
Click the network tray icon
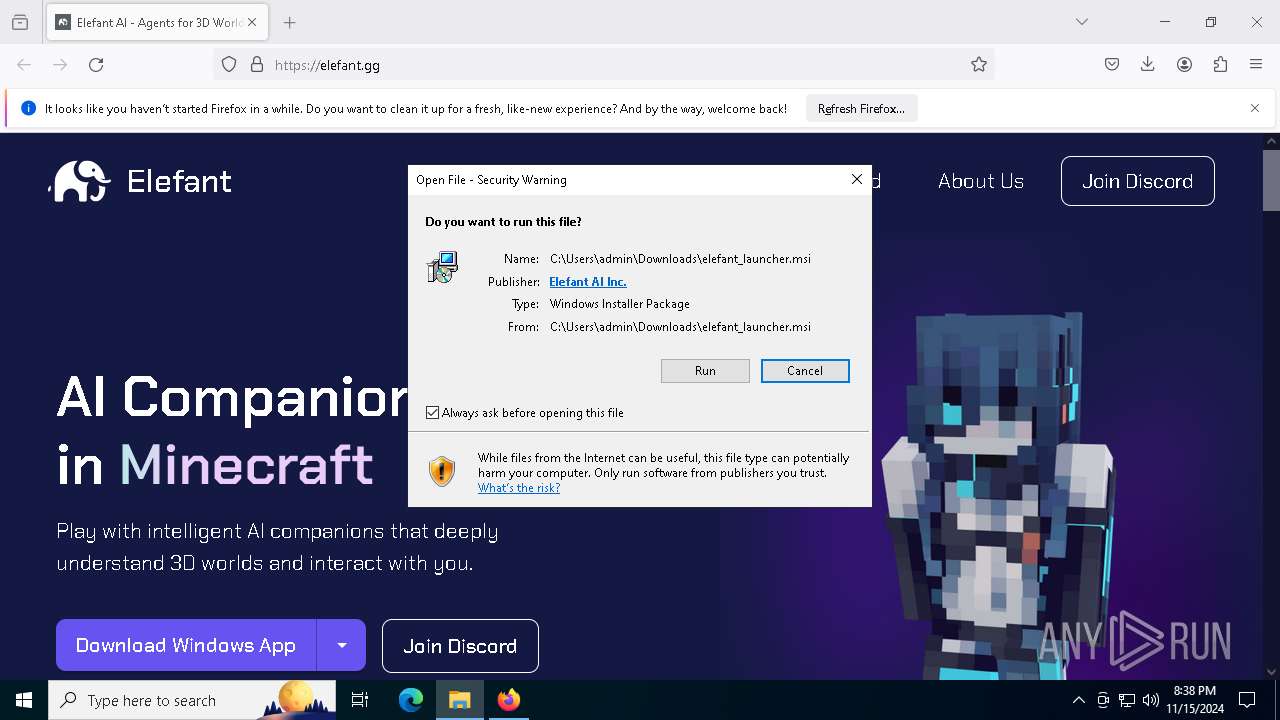pyautogui.click(x=1127, y=700)
